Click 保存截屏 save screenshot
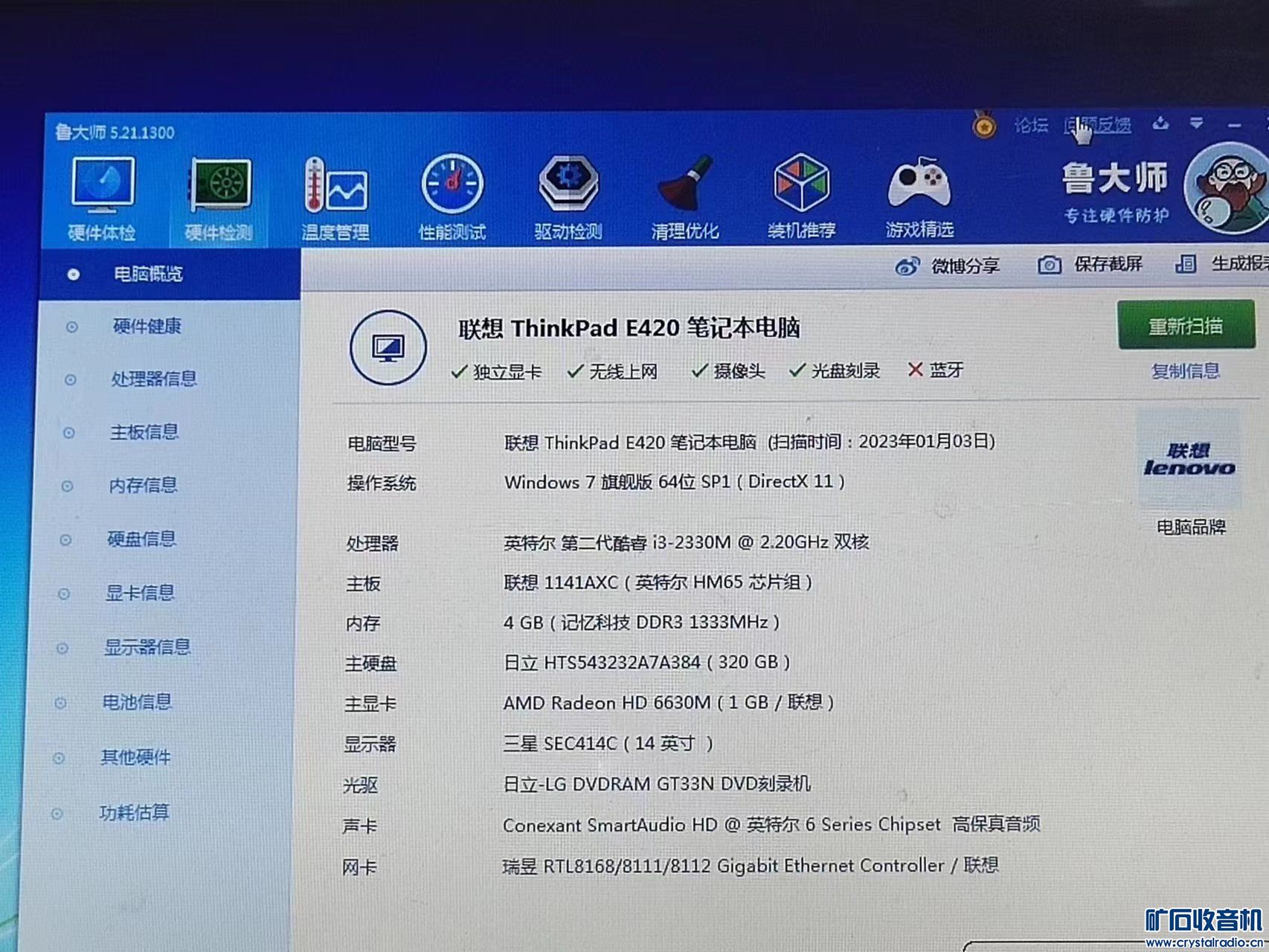Screen dimensions: 1269x952 click(x=1108, y=264)
